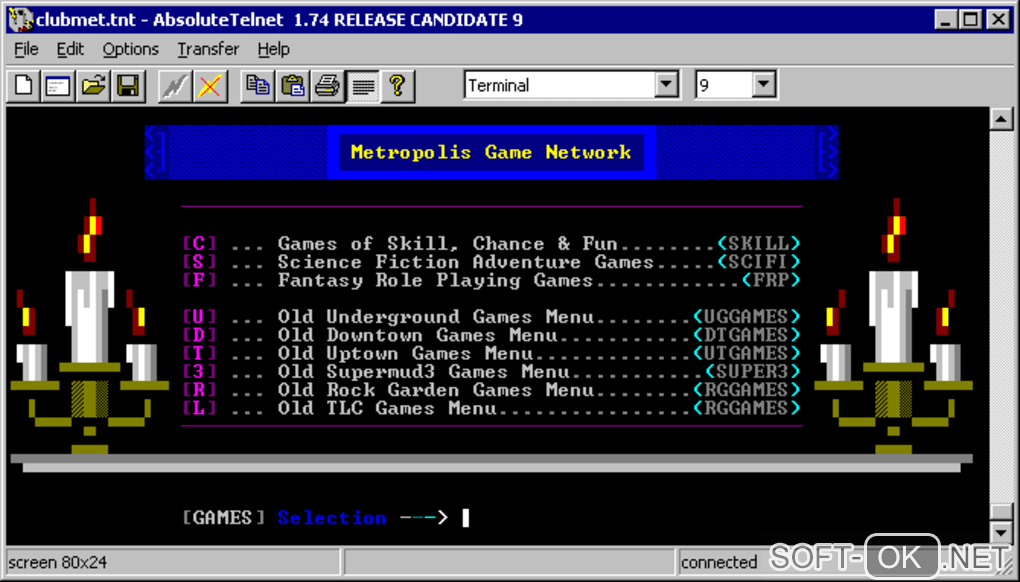Viewport: 1020px width, 582px height.
Task: Click the Games of Skill, Chance & Fun entry
Action: point(491,244)
